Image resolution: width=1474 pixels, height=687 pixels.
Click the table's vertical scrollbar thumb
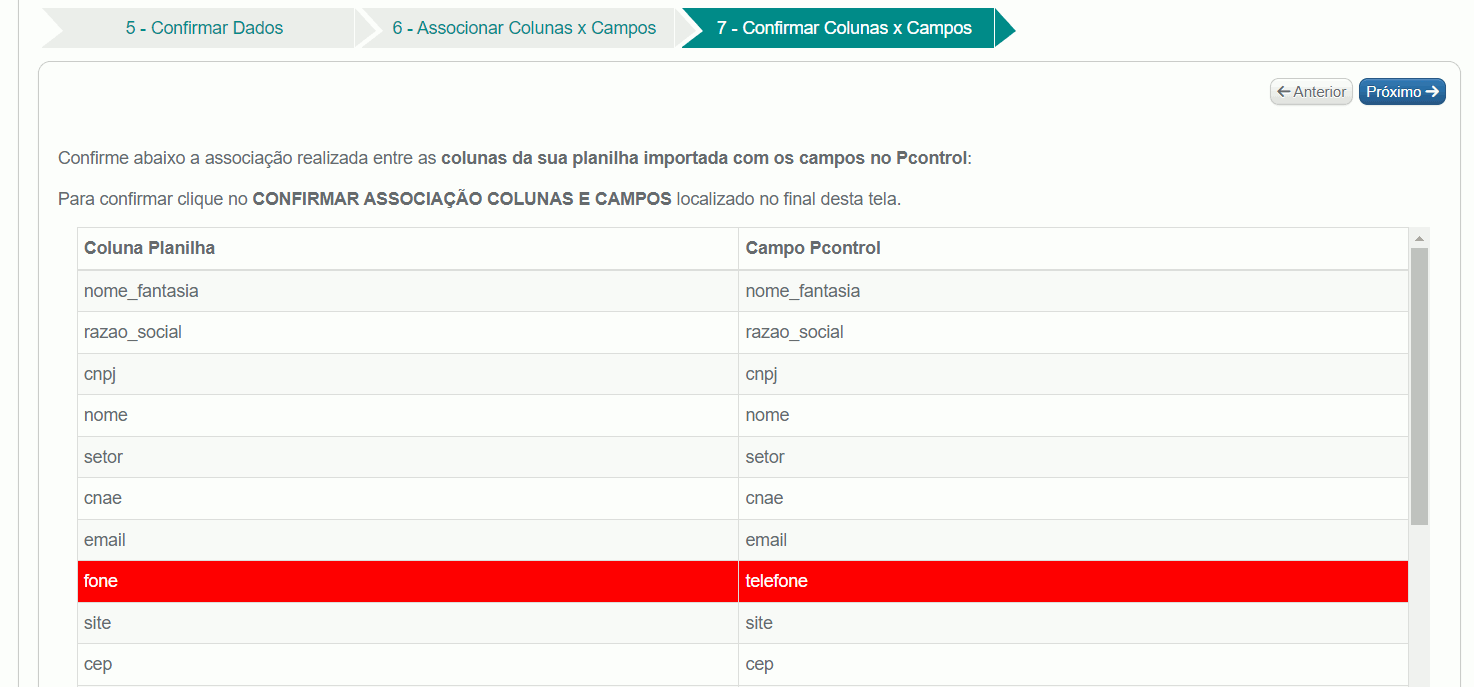tap(1419, 386)
